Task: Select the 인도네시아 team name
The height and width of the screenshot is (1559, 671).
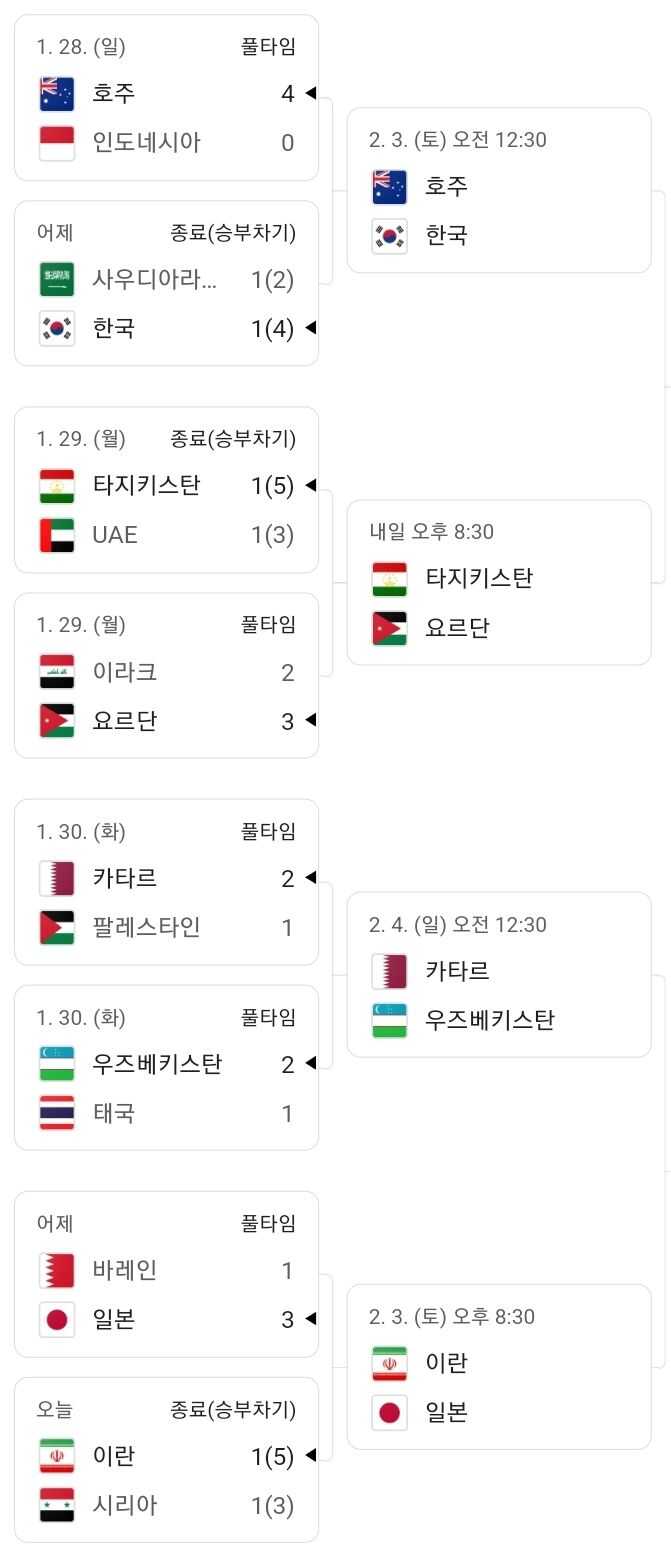Action: pyautogui.click(x=146, y=143)
